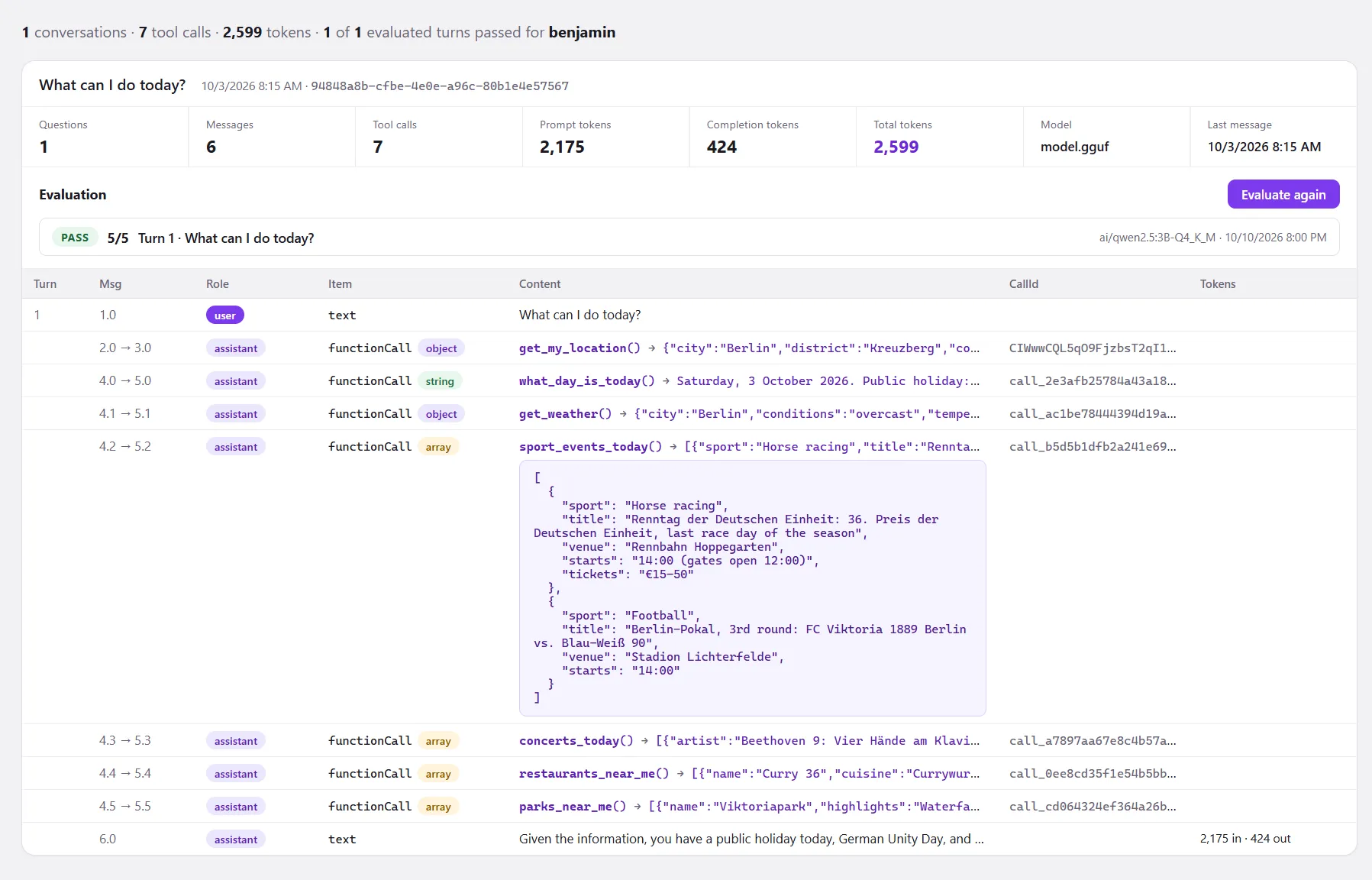The width and height of the screenshot is (1372, 880).
Task: Click the ai/qwen2.5:3B-Q4_K_M evaluator label
Action: click(x=1157, y=238)
